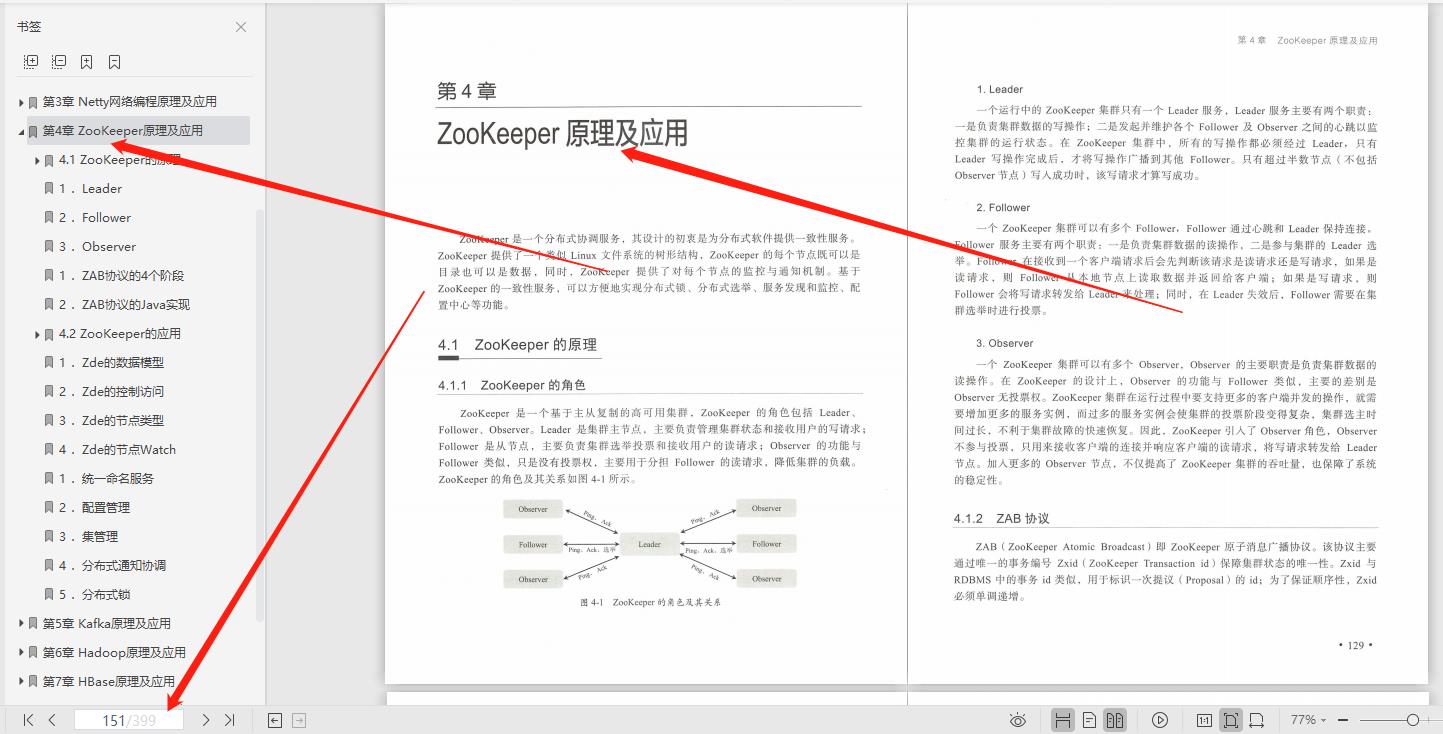Toggle fit page zoom mode
The height and width of the screenshot is (734, 1443).
pos(1231,720)
